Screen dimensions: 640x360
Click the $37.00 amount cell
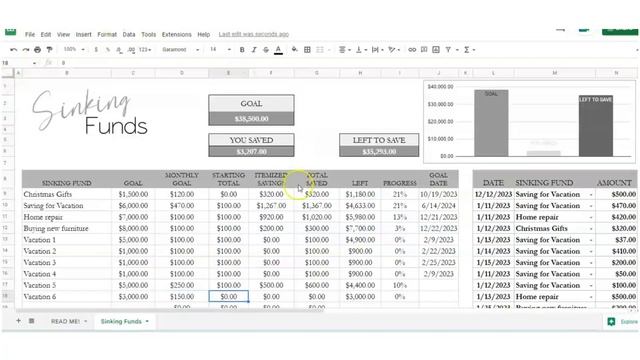pos(616,240)
